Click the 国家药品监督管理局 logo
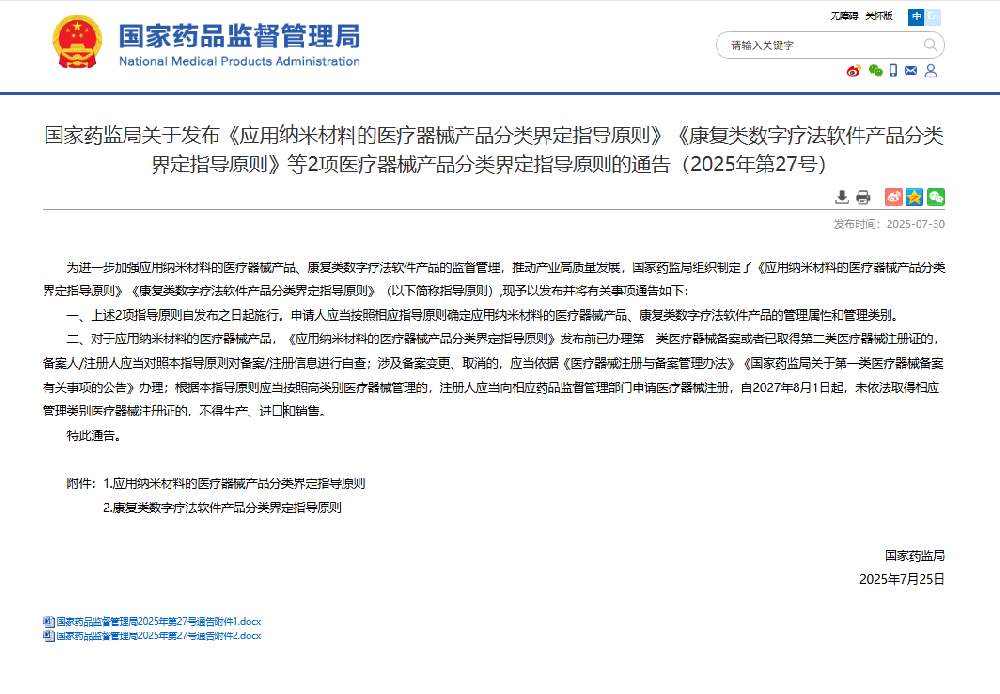 pyautogui.click(x=205, y=45)
